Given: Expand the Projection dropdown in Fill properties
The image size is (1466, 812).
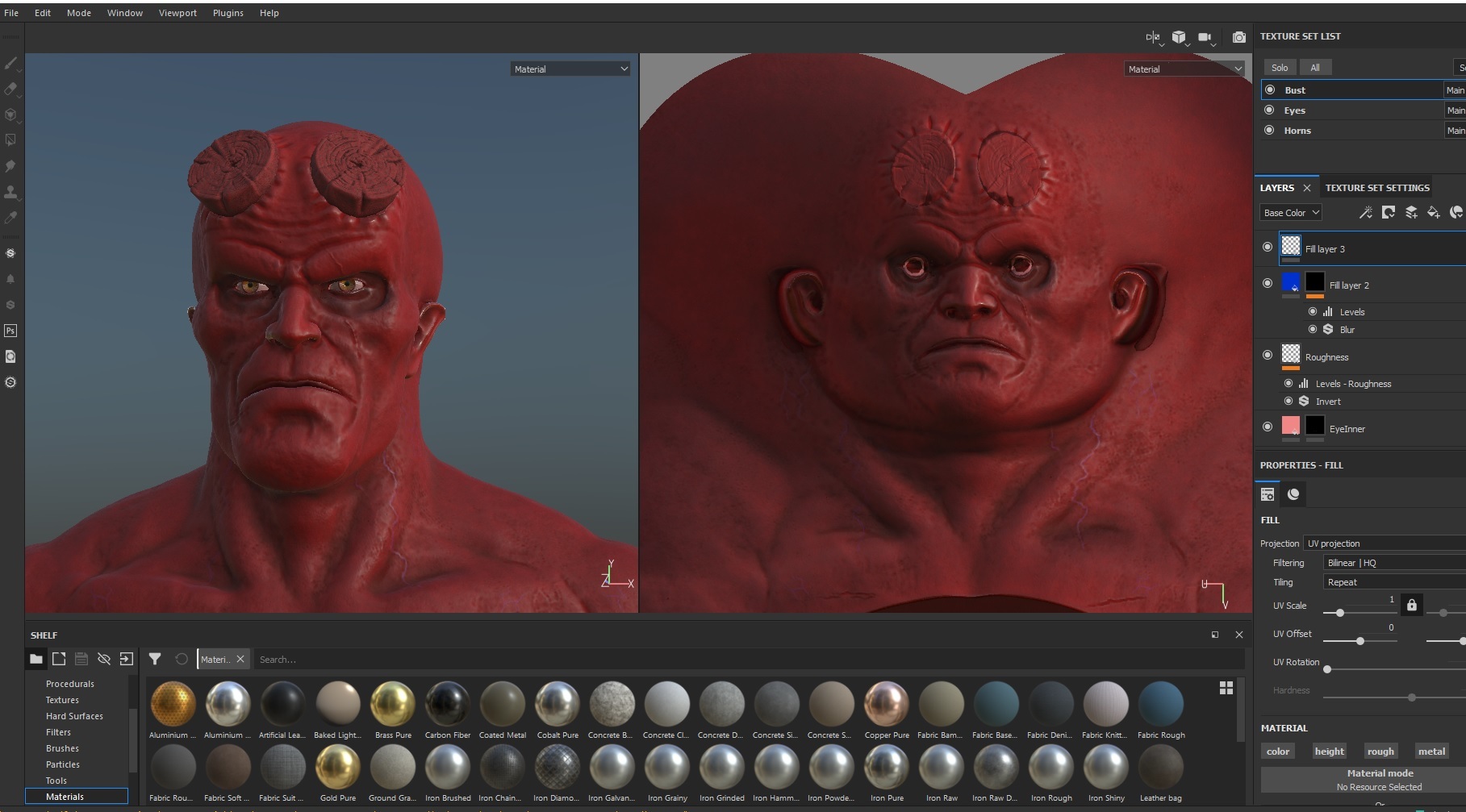Looking at the screenshot, I should tap(1383, 543).
